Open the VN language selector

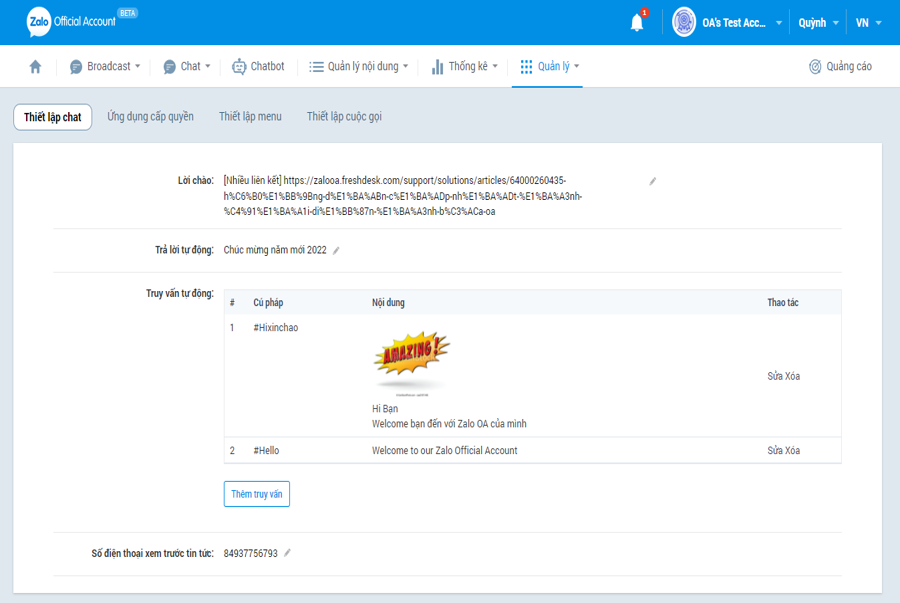click(868, 23)
